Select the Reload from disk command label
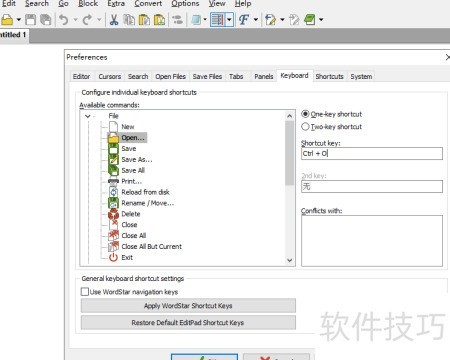 145,192
